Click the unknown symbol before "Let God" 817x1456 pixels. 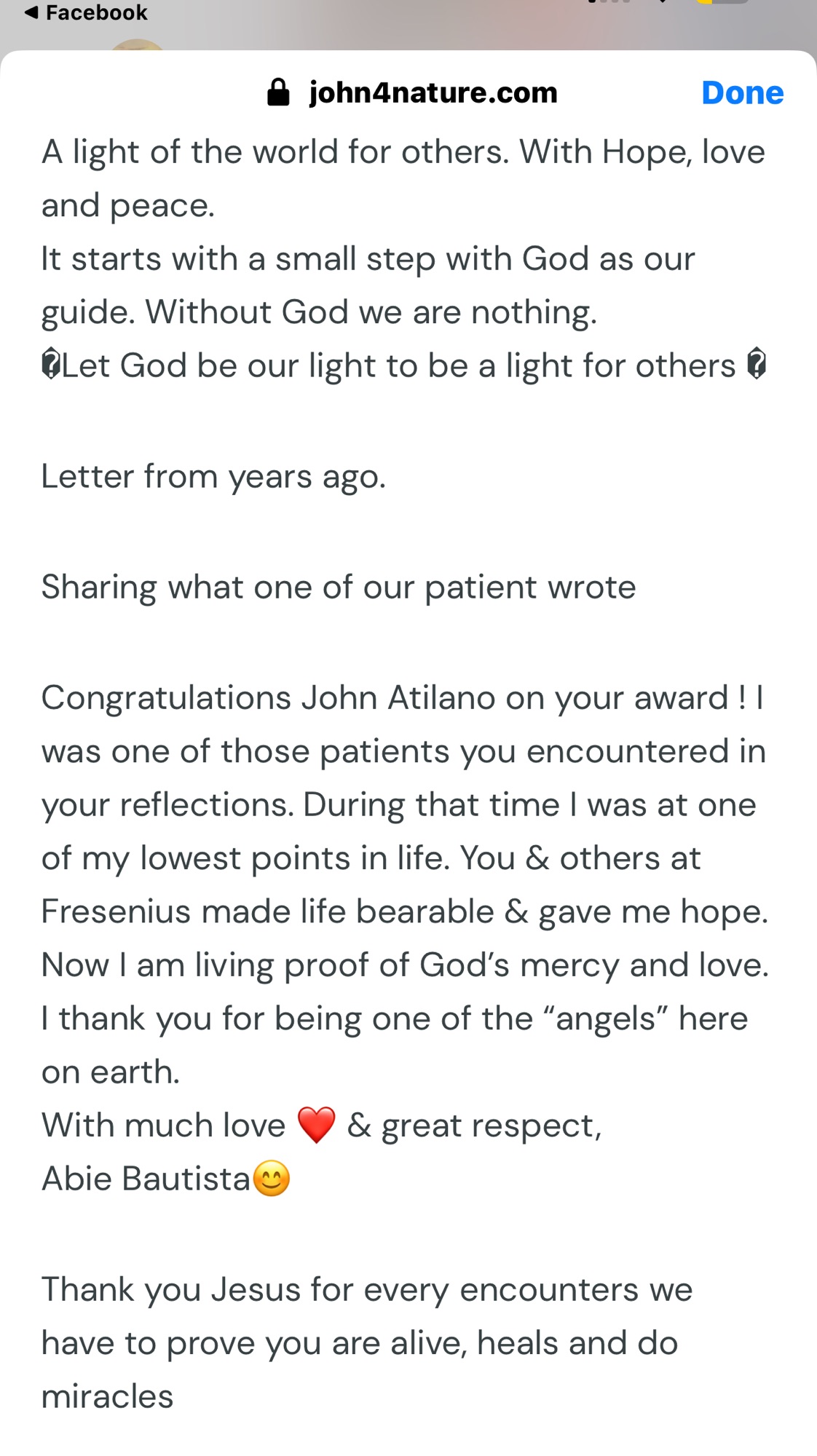[50, 365]
